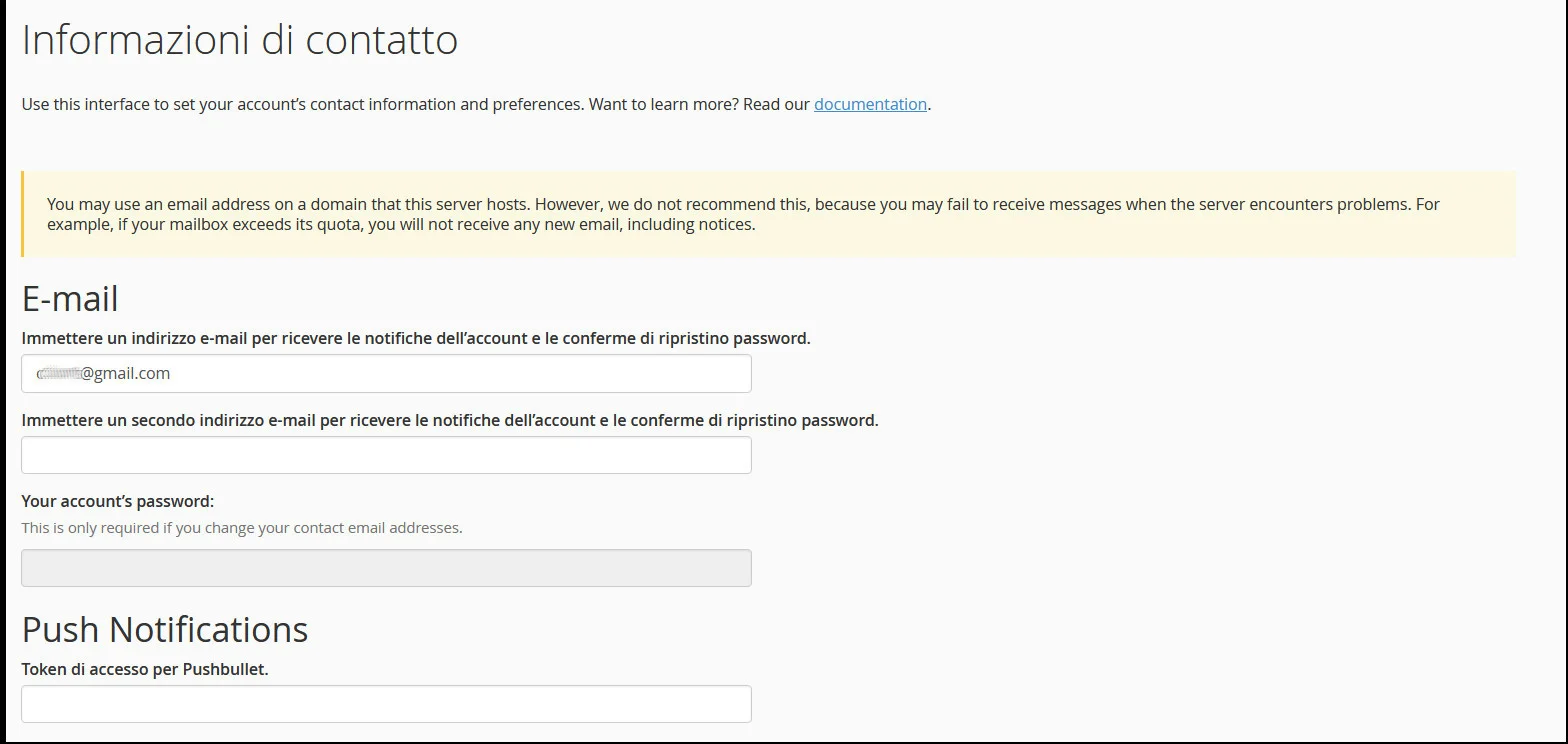This screenshot has width=1568, height=744.
Task: Open the documentation link
Action: pyautogui.click(x=870, y=104)
